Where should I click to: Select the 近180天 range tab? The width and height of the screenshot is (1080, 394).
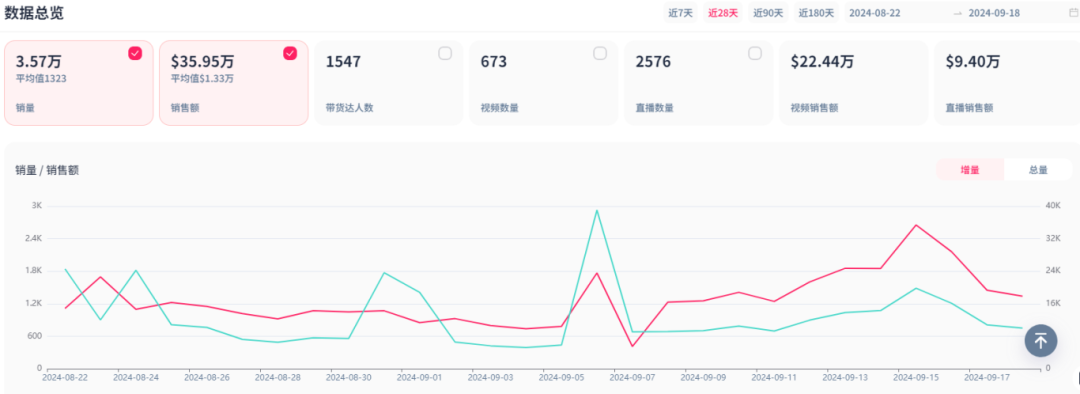816,12
